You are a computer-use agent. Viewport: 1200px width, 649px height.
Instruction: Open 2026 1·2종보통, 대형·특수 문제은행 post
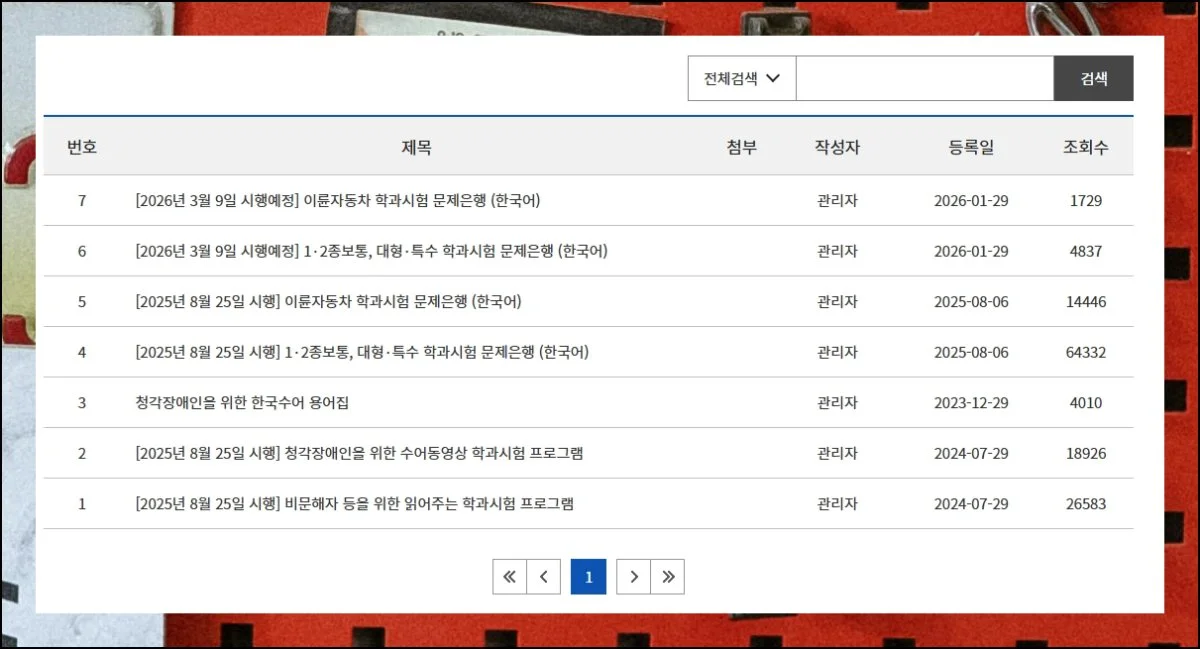point(371,251)
